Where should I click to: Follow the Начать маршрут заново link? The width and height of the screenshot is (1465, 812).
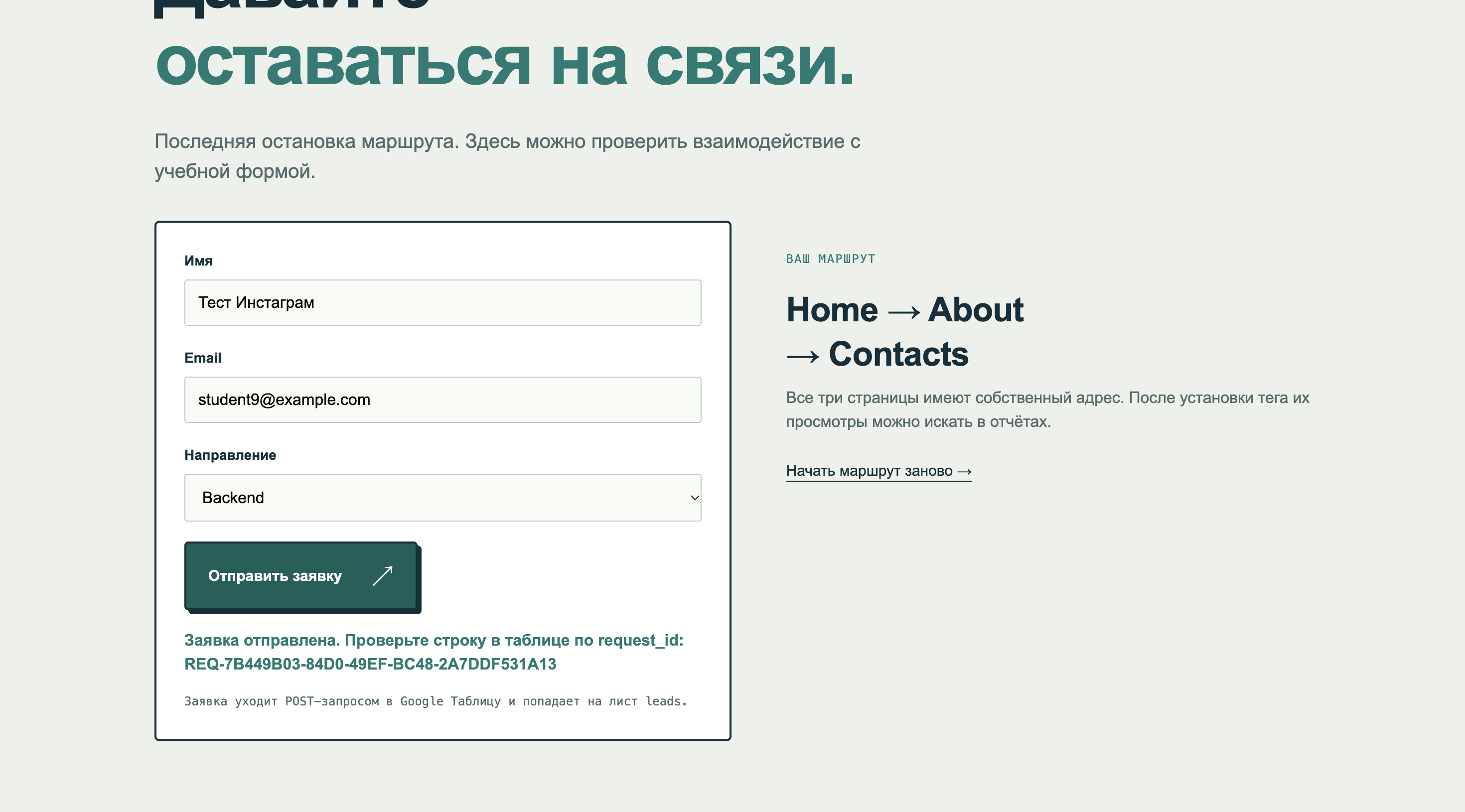point(879,471)
